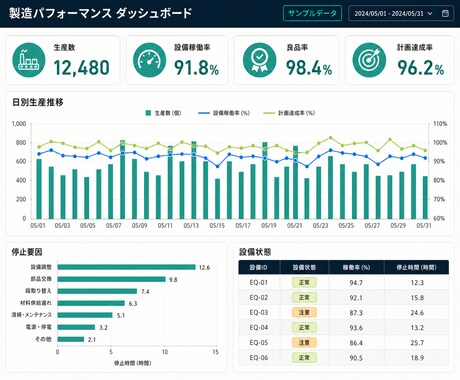The width and height of the screenshot is (460, 380).
Task: Click the サンプルデータ button
Action: click(x=312, y=13)
